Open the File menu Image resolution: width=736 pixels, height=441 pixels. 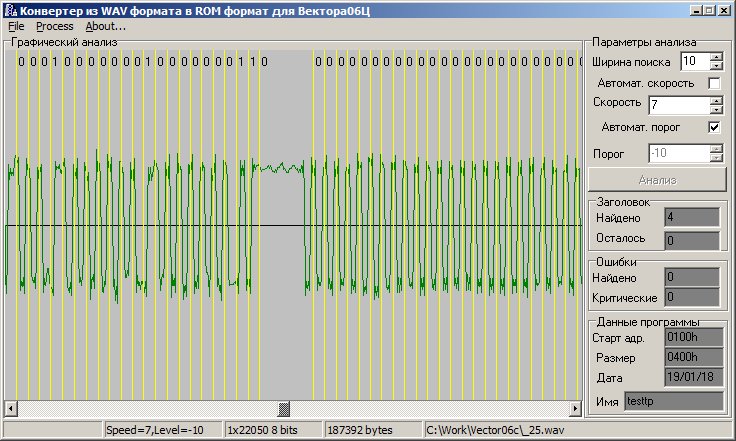point(16,26)
